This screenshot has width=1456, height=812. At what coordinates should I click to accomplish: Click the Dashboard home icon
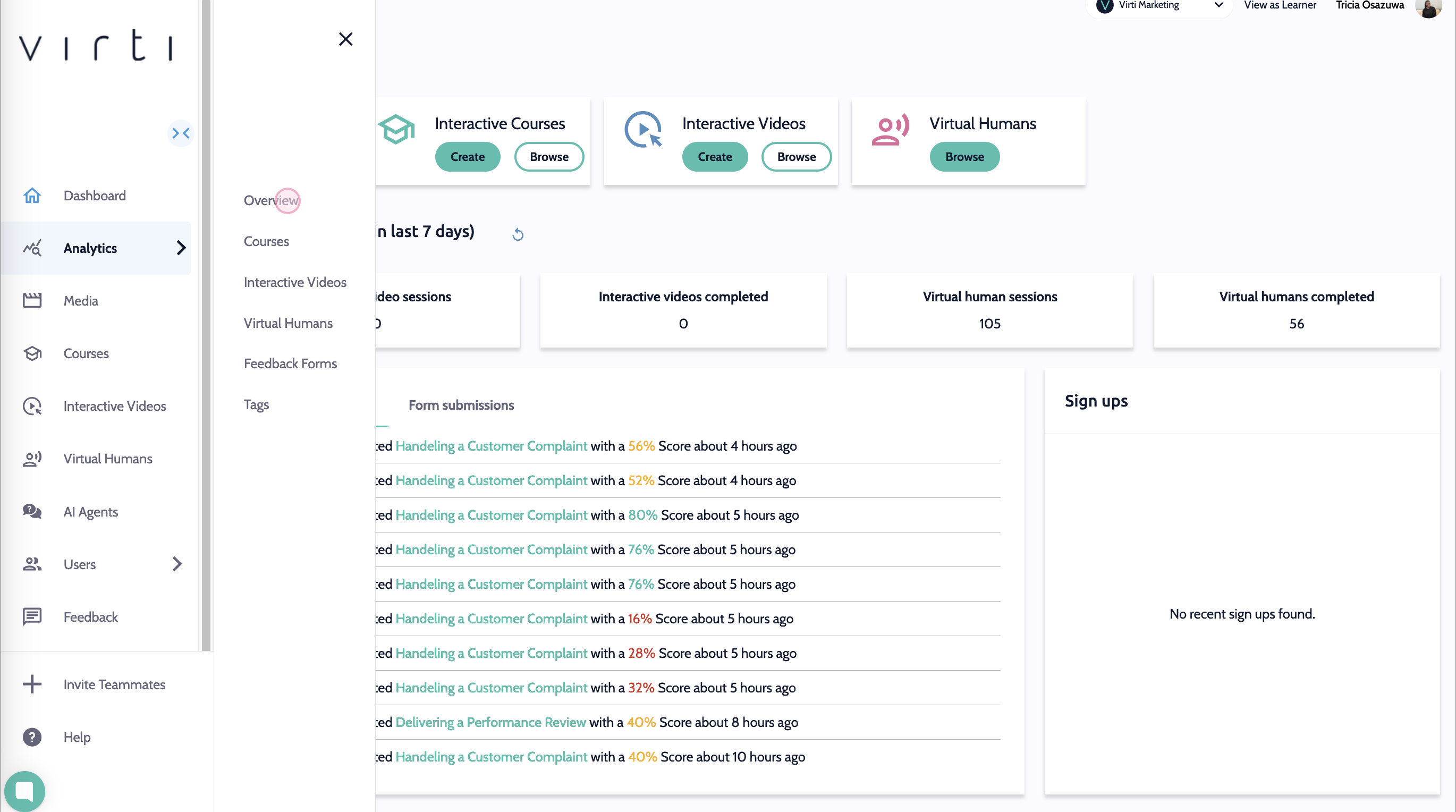click(32, 196)
